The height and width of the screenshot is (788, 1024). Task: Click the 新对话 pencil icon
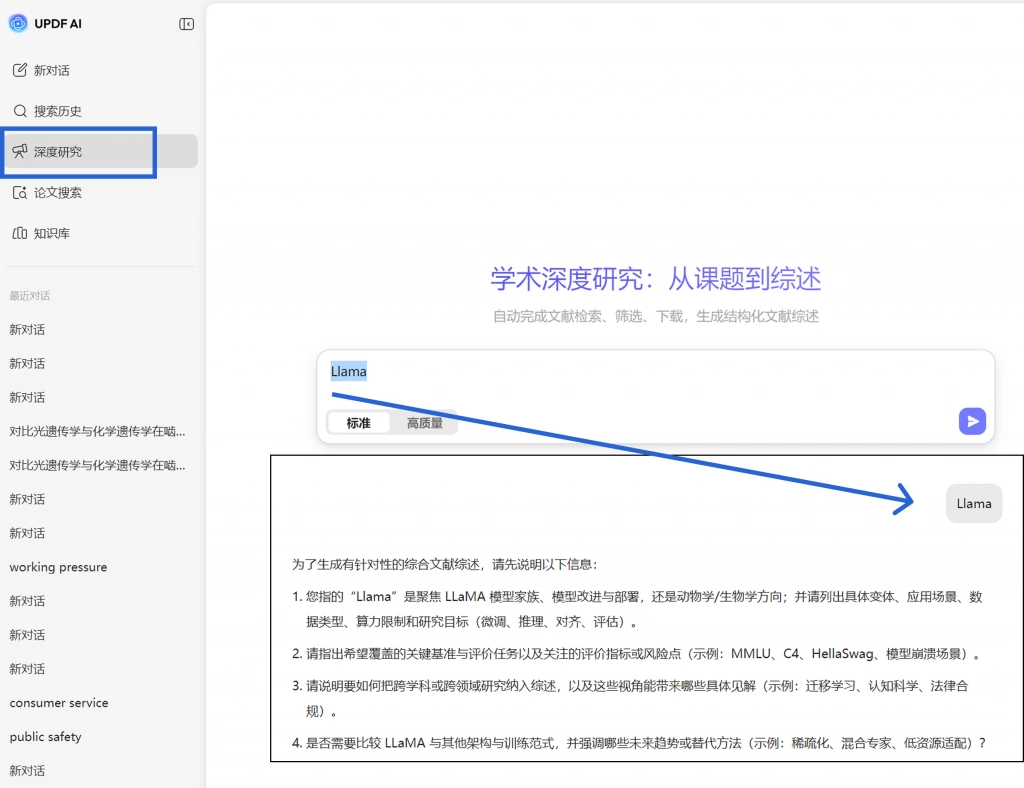pos(20,70)
